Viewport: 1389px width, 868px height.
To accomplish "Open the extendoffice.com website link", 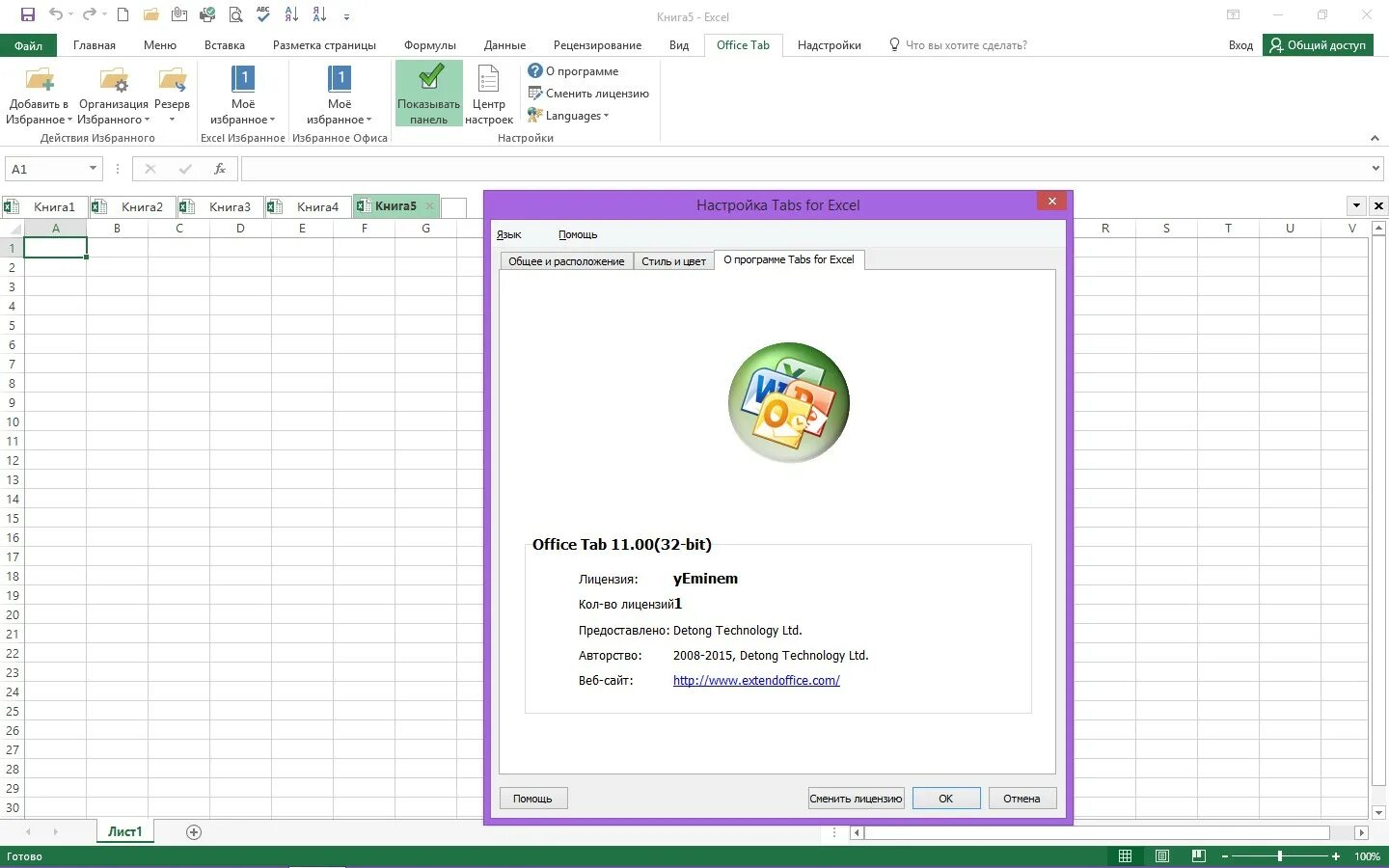I will pyautogui.click(x=756, y=681).
